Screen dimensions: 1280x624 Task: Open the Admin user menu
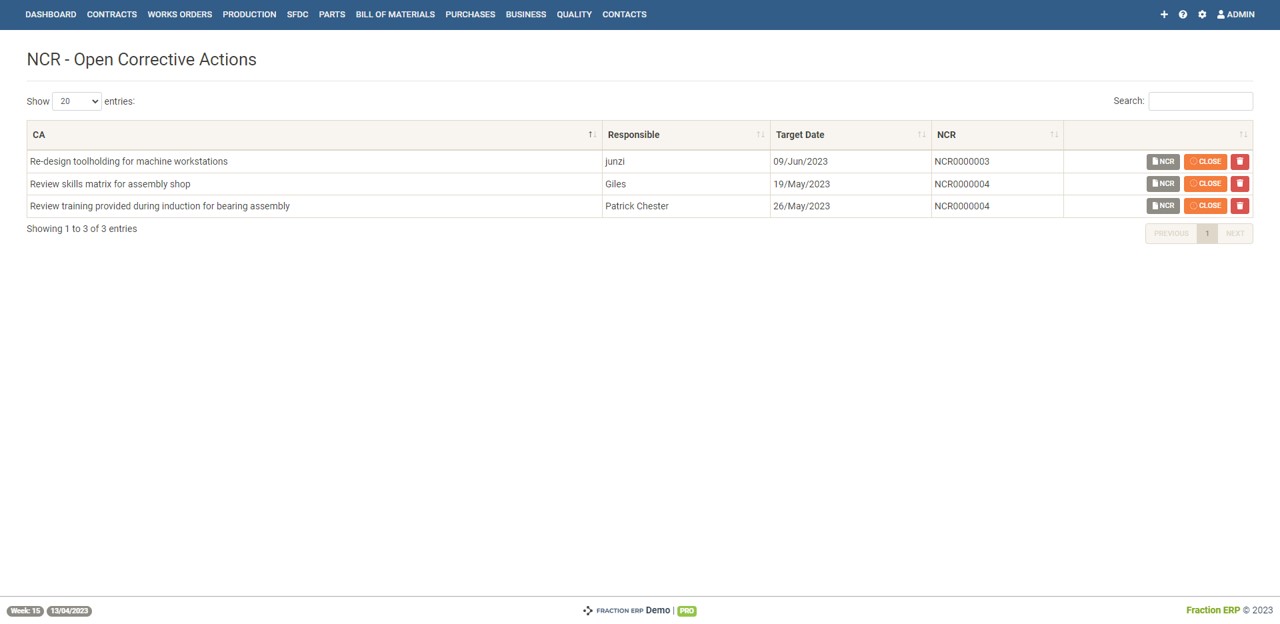pyautogui.click(x=1236, y=15)
